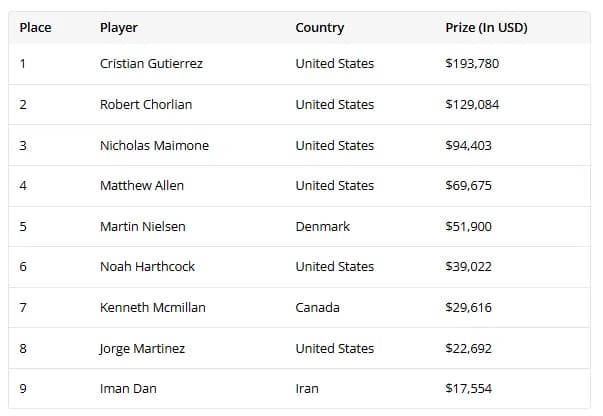
Task: Click the Canada country cell
Action: point(317,308)
